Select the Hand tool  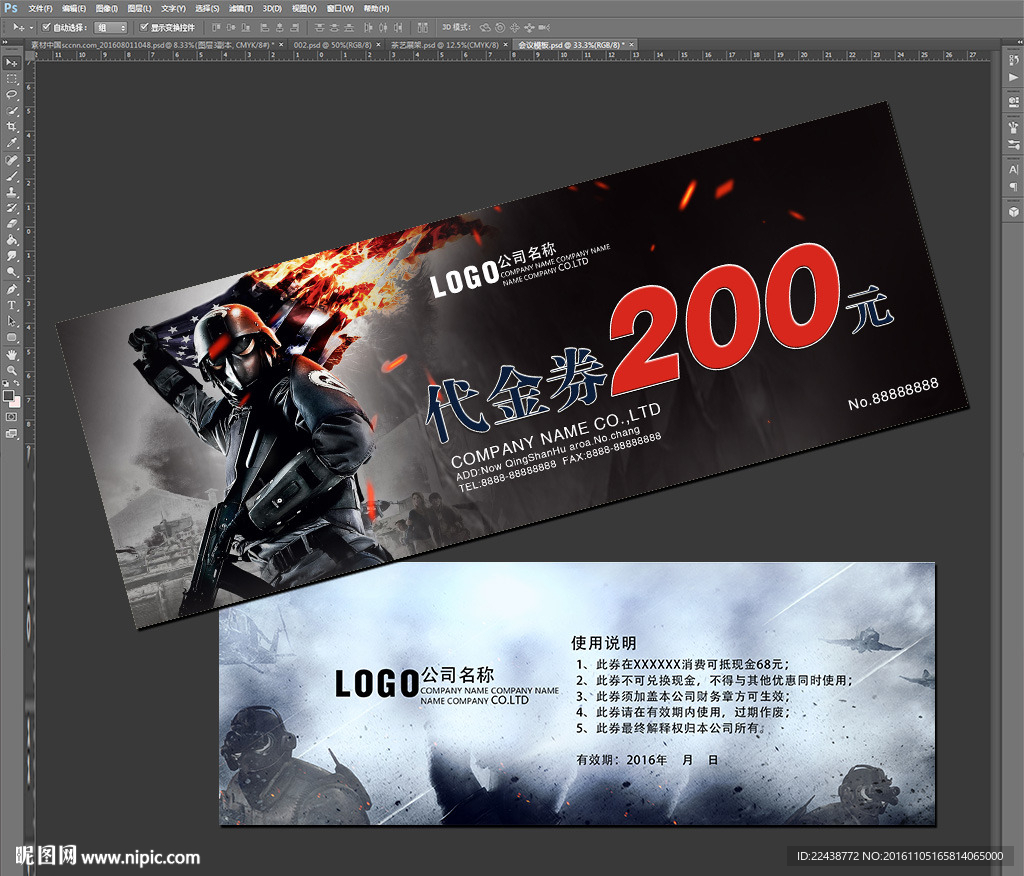(x=12, y=354)
